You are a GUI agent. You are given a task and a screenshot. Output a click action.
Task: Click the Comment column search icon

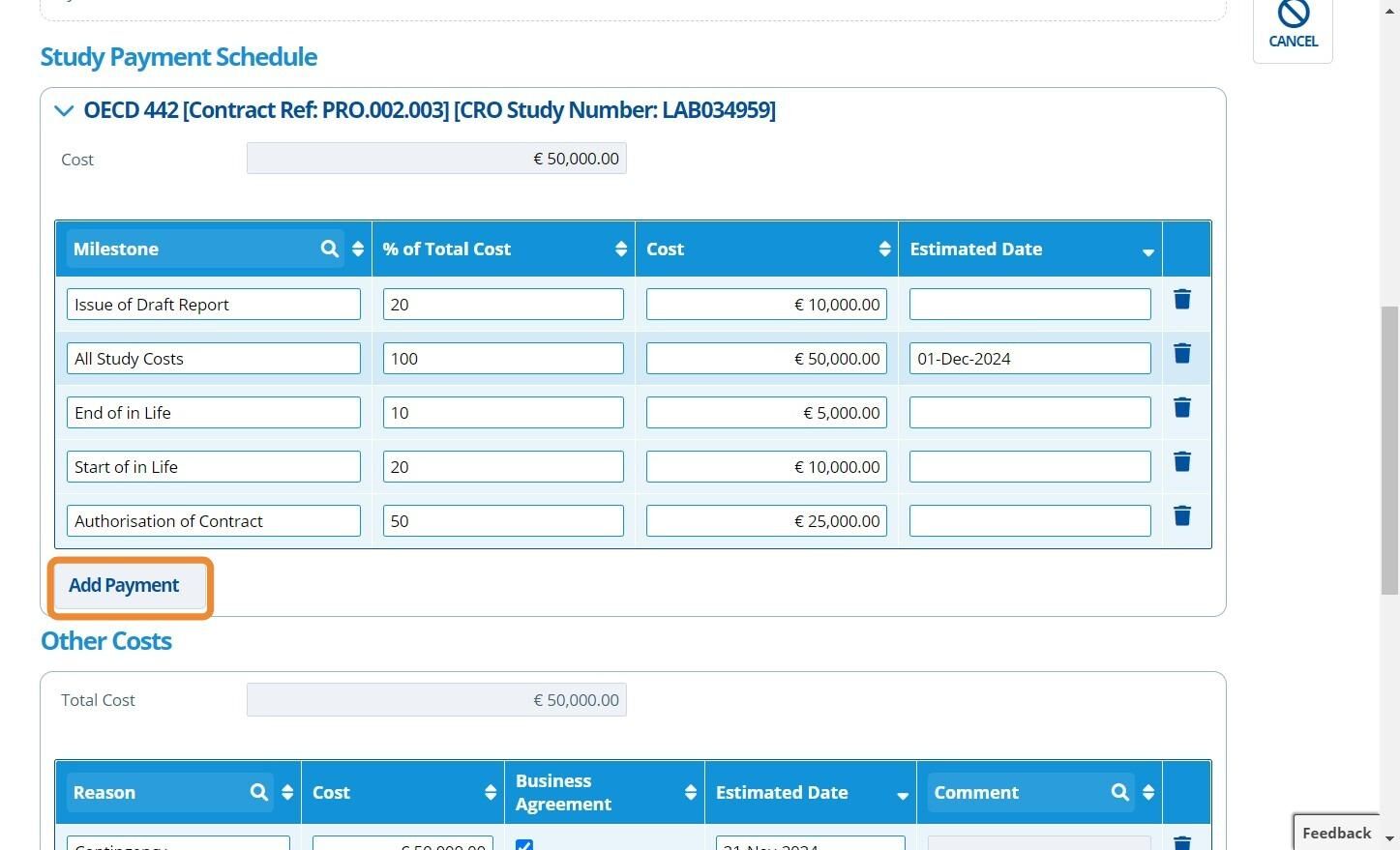(x=1119, y=793)
